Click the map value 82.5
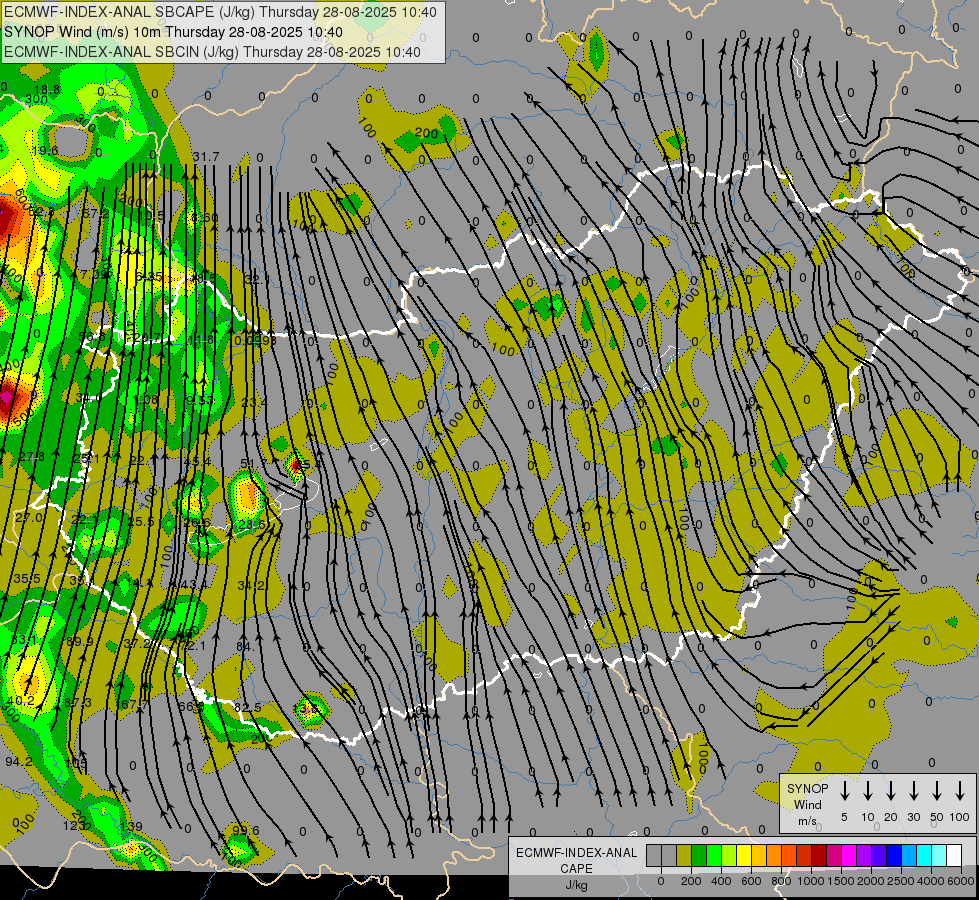Screen dimensions: 979x900 pos(248,706)
